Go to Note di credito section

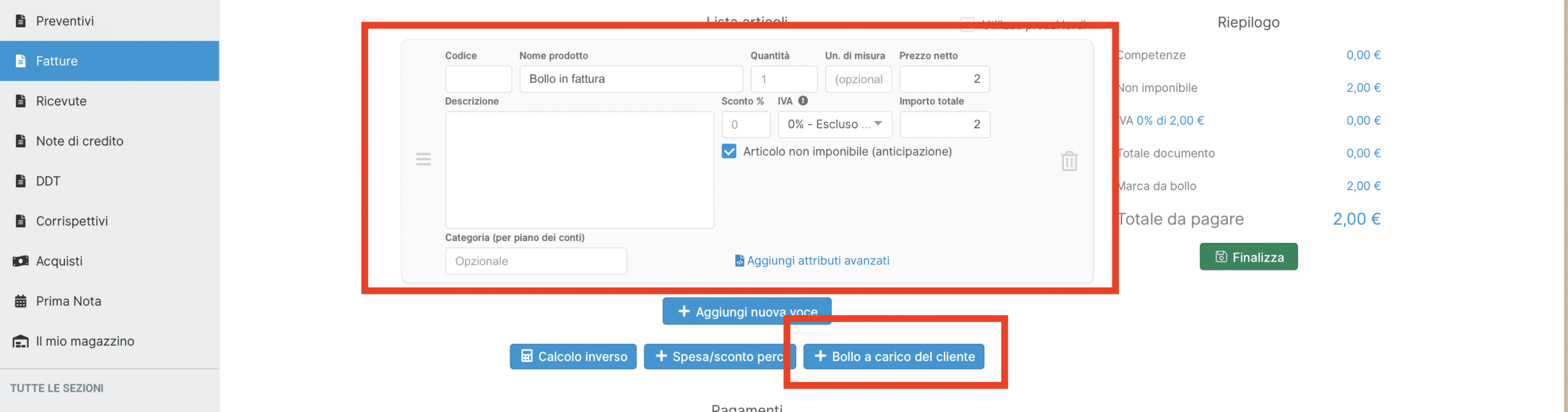coord(80,141)
